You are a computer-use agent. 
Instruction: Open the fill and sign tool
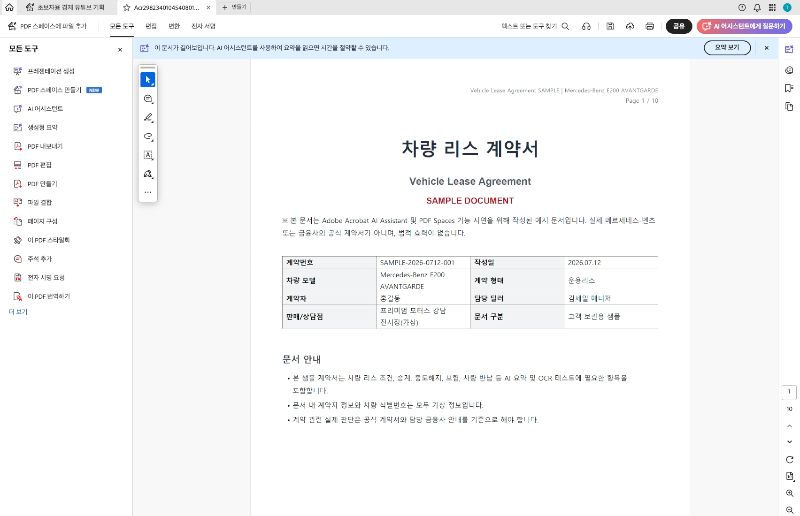(148, 174)
